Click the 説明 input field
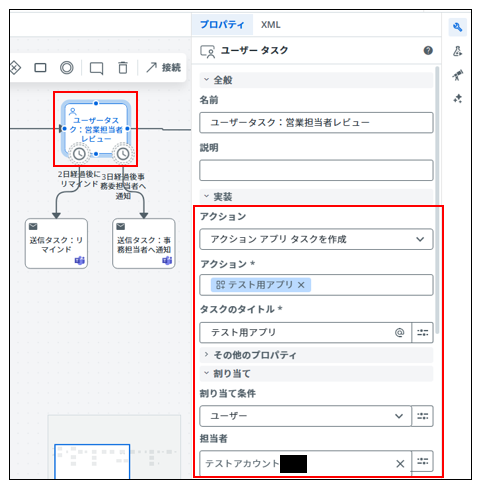 click(316, 170)
